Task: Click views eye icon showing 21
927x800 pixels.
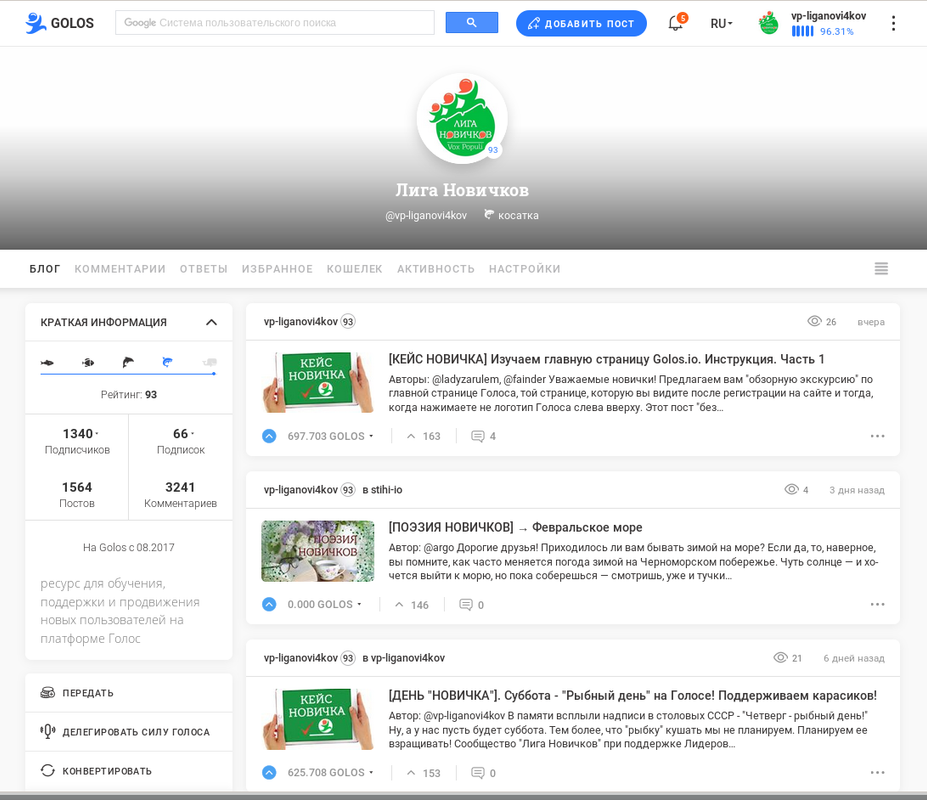Action: (x=780, y=658)
